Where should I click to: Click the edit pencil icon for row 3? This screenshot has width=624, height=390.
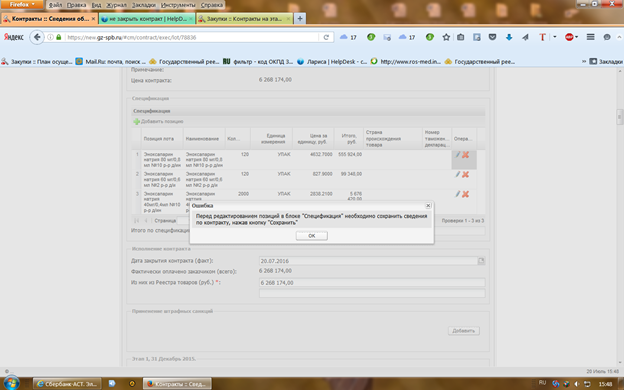[x=458, y=194]
